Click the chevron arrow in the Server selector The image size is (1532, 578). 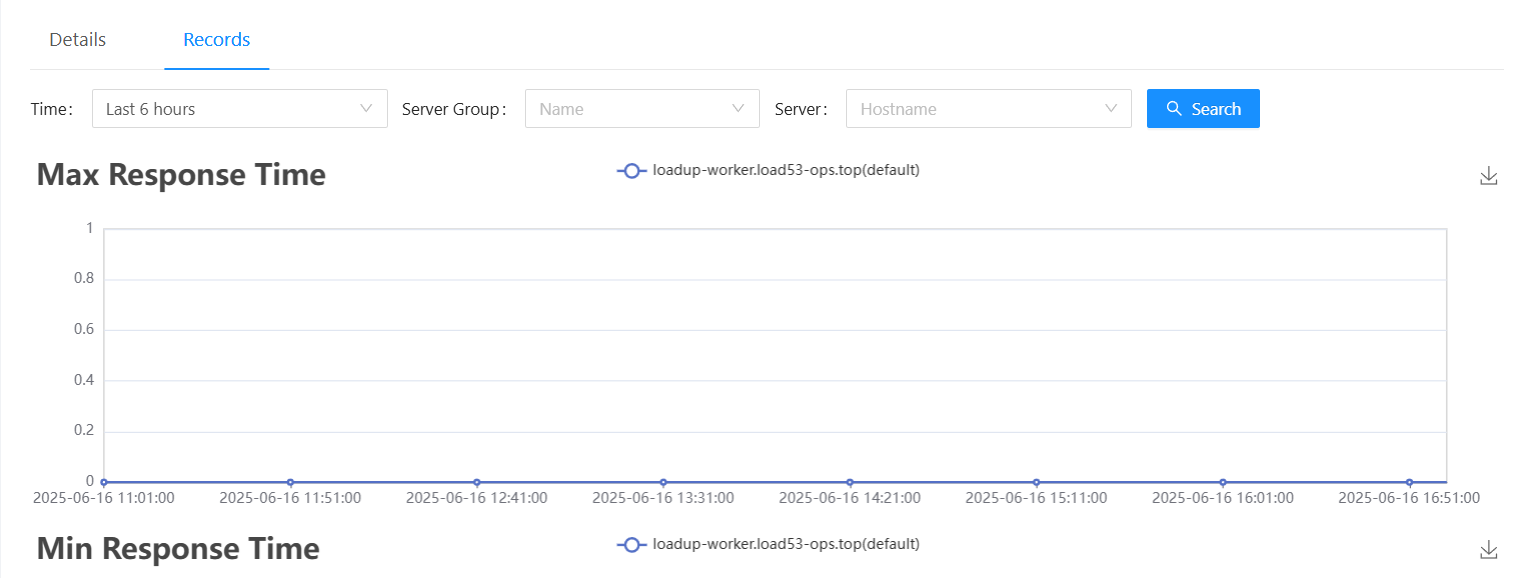[1110, 108]
